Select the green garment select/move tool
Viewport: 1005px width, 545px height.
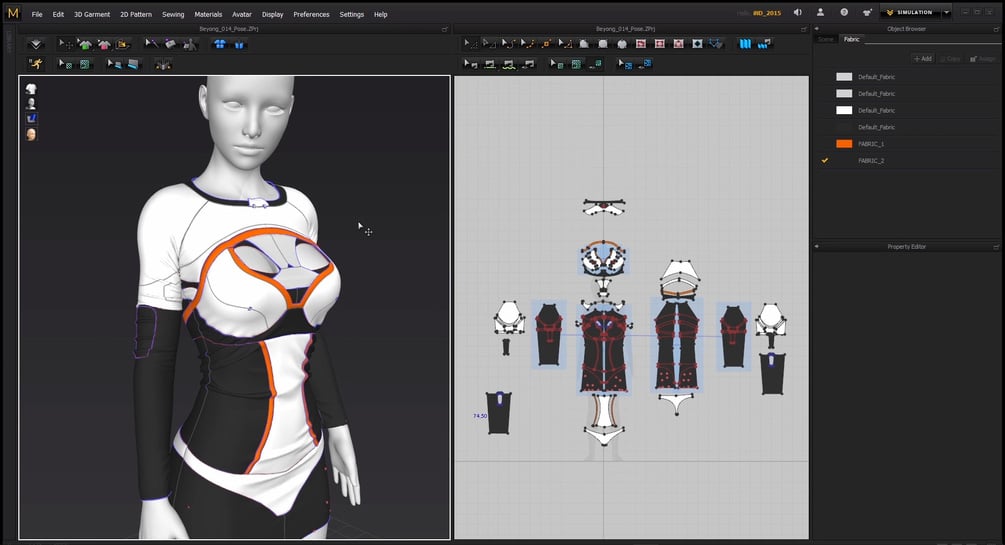point(85,44)
